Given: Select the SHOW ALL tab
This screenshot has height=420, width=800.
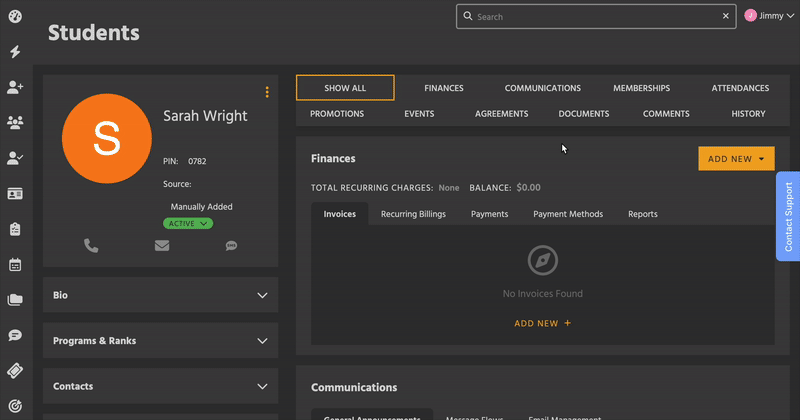Looking at the screenshot, I should (x=345, y=88).
